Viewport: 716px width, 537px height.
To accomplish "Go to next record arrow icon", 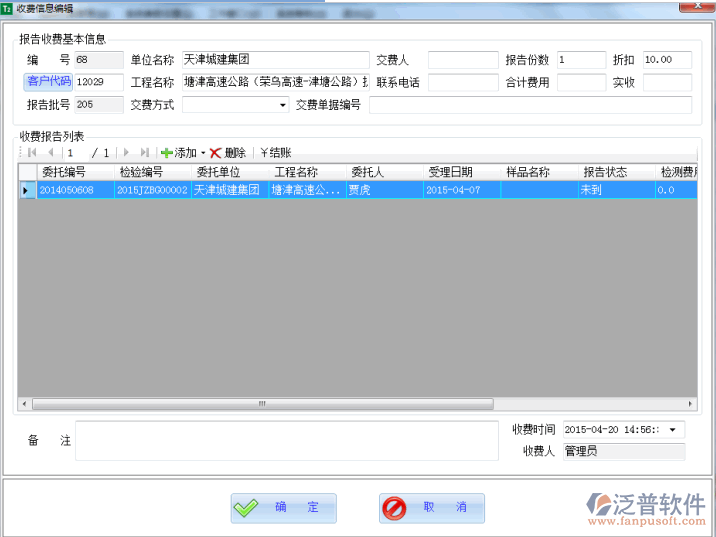I will pos(126,152).
